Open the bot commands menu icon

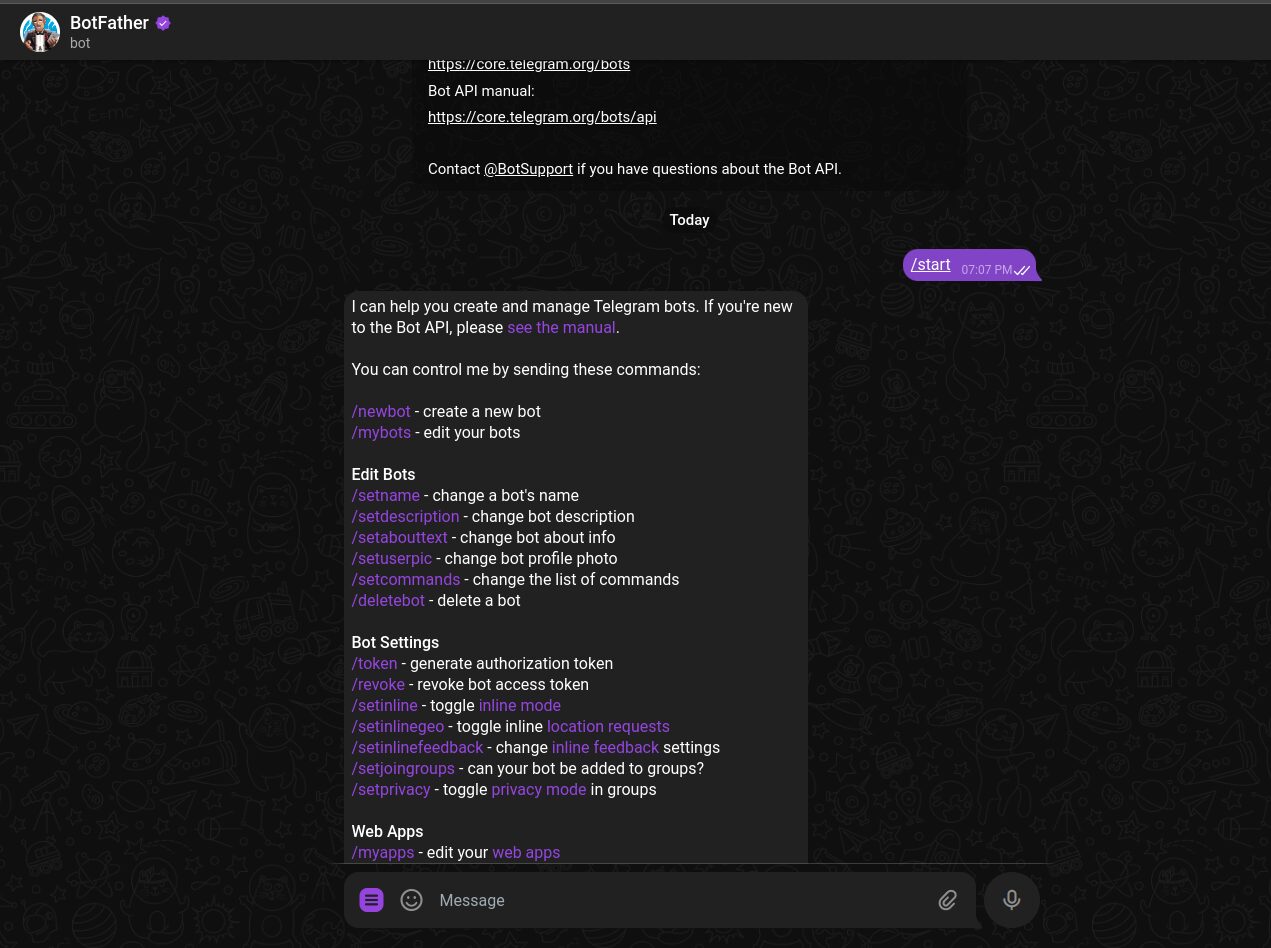371,900
